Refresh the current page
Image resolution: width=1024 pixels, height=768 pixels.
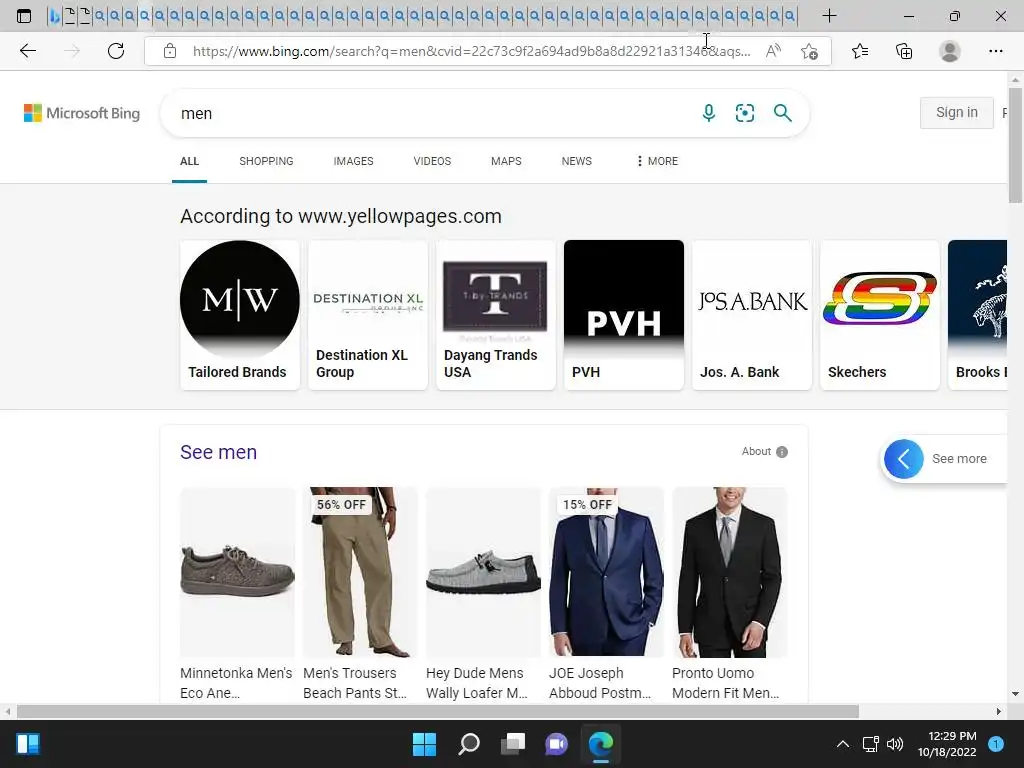click(116, 51)
